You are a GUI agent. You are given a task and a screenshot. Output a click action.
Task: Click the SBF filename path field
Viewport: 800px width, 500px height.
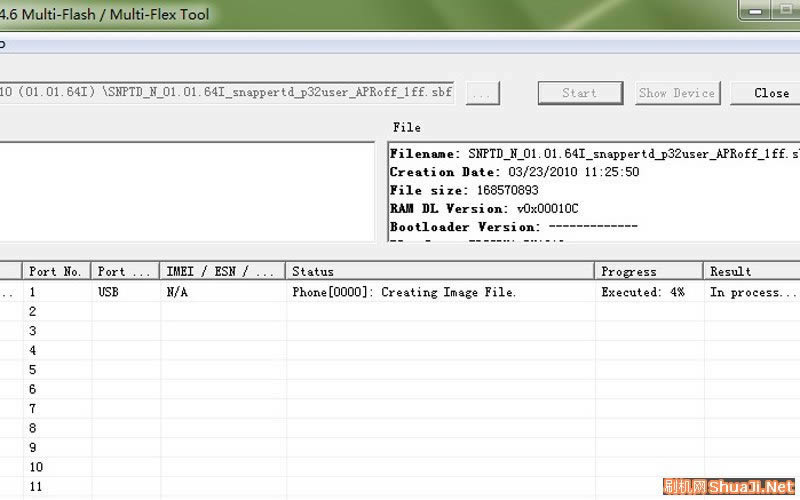tap(230, 93)
